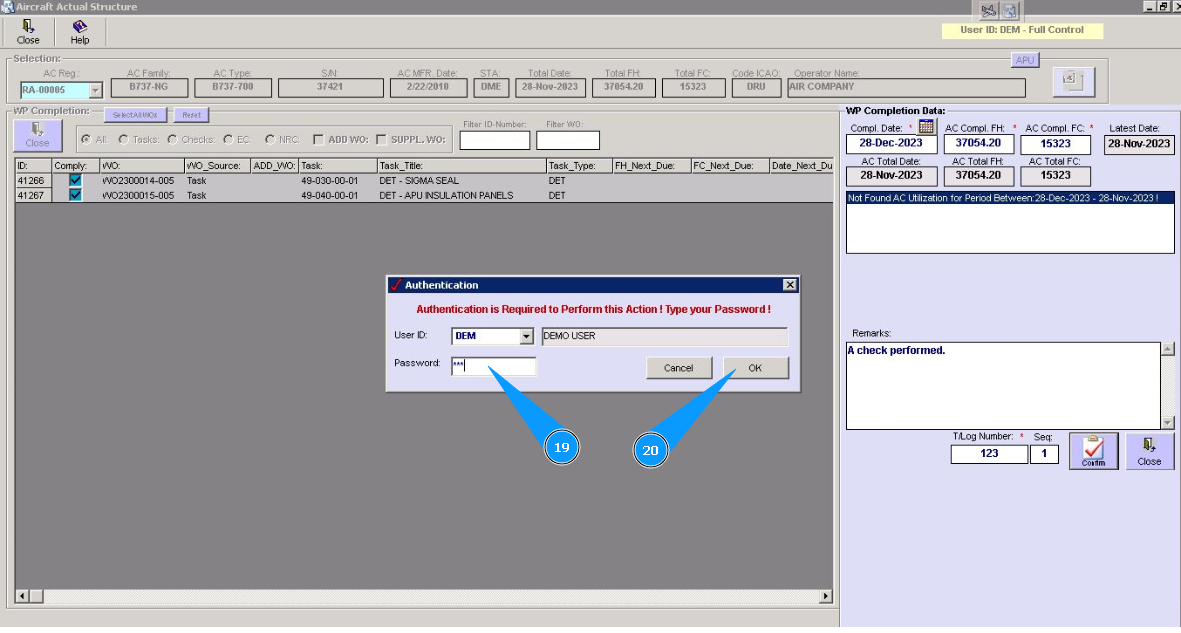Select the EC radio button
1181x633 pixels.
228,139
